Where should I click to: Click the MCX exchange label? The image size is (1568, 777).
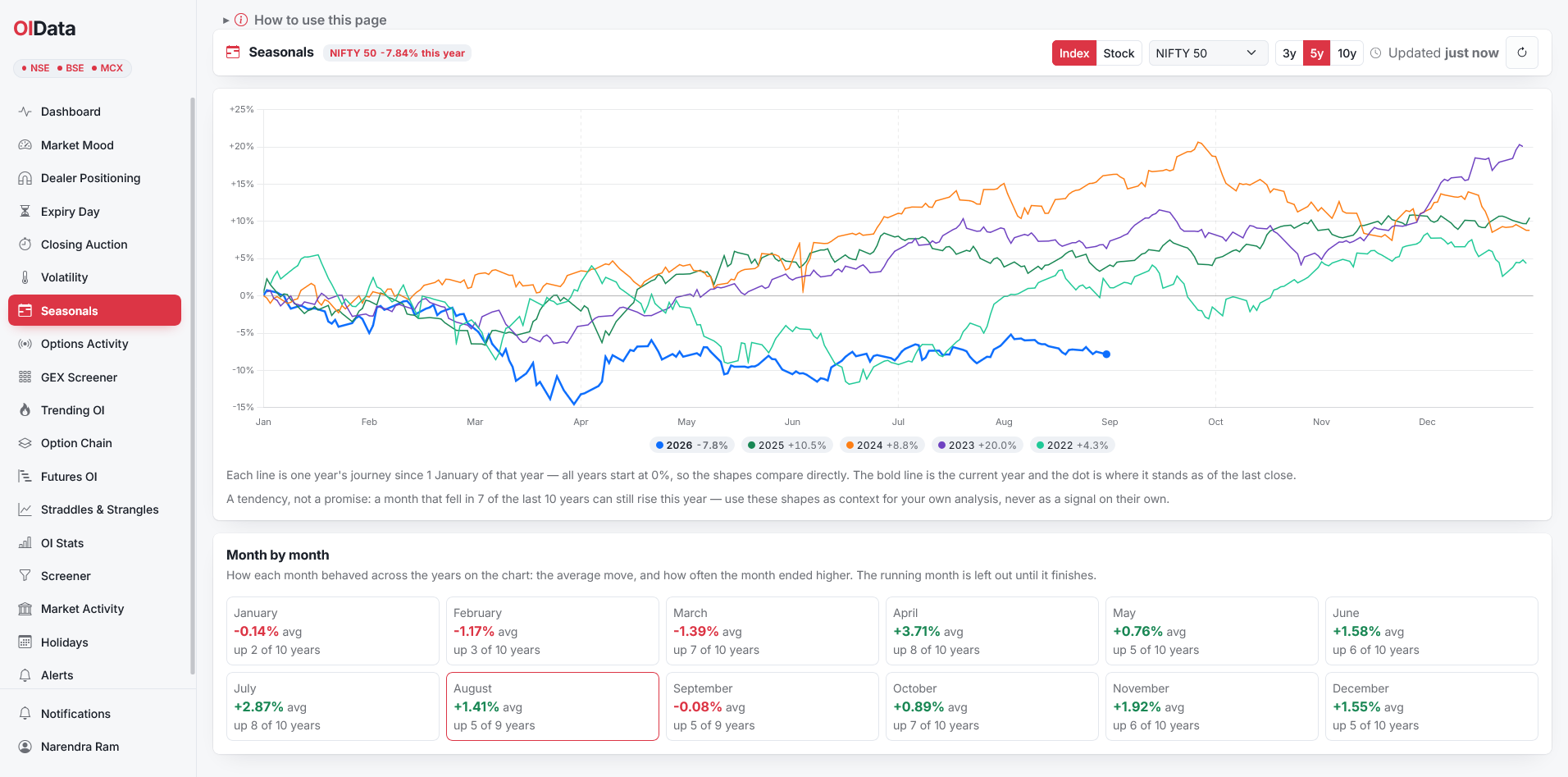pyautogui.click(x=107, y=68)
